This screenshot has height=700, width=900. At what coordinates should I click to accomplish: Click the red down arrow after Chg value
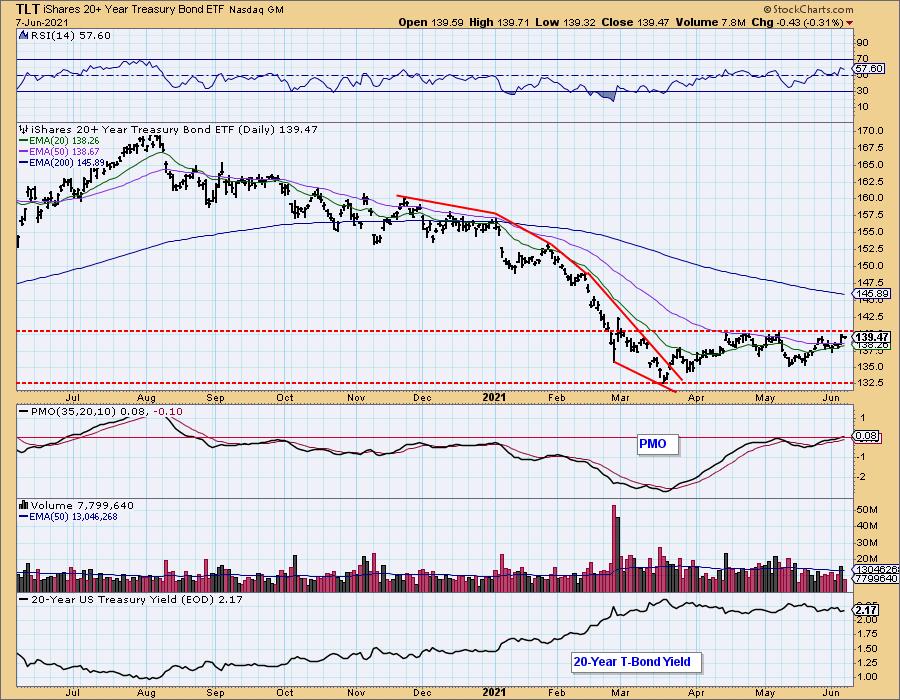point(849,23)
